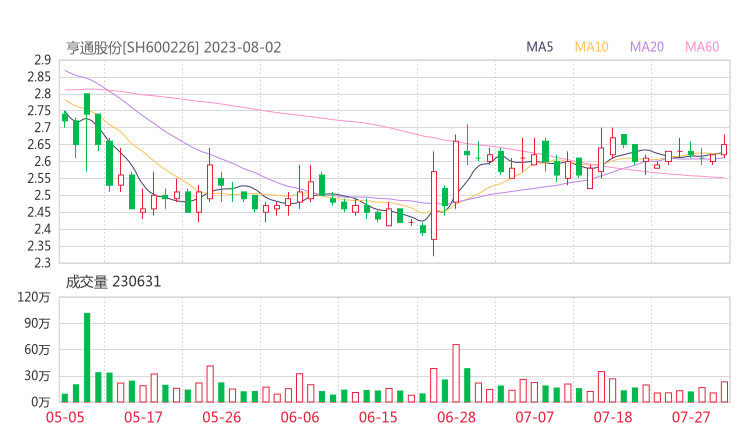Click the 2.8 price axis label

tap(42, 94)
